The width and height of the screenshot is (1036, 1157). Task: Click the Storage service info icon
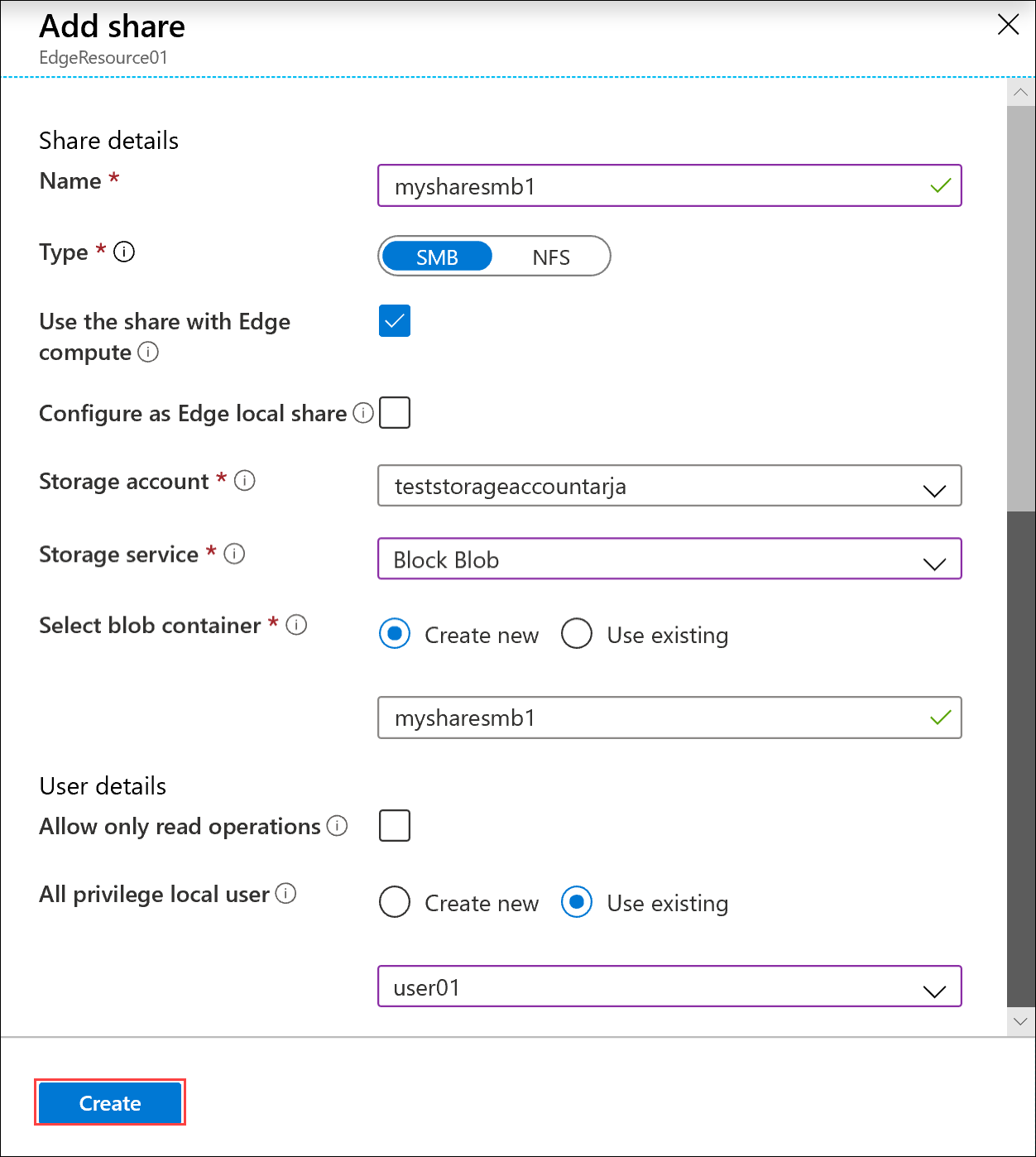(233, 554)
